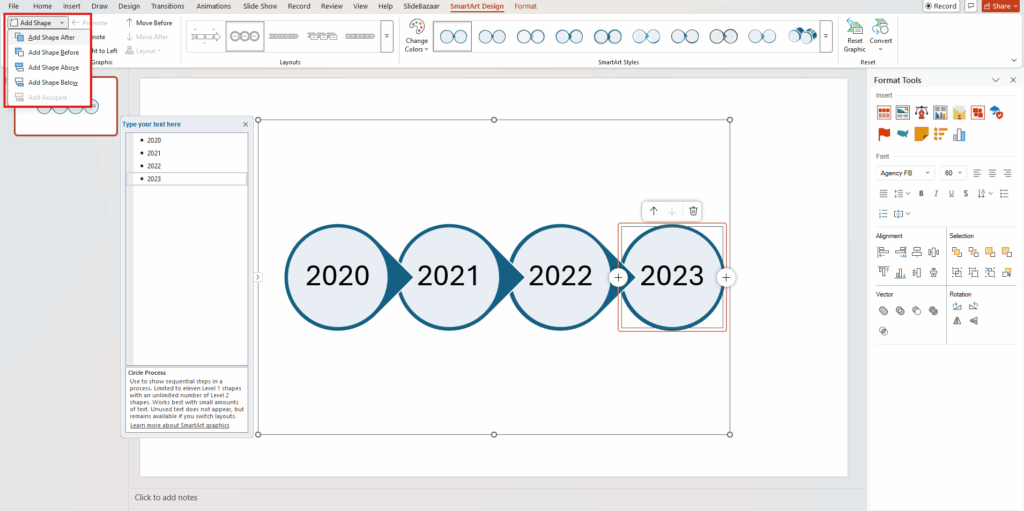Click the 2022 bullet in text pane
Screen dimensions: 1024x511
154,166
